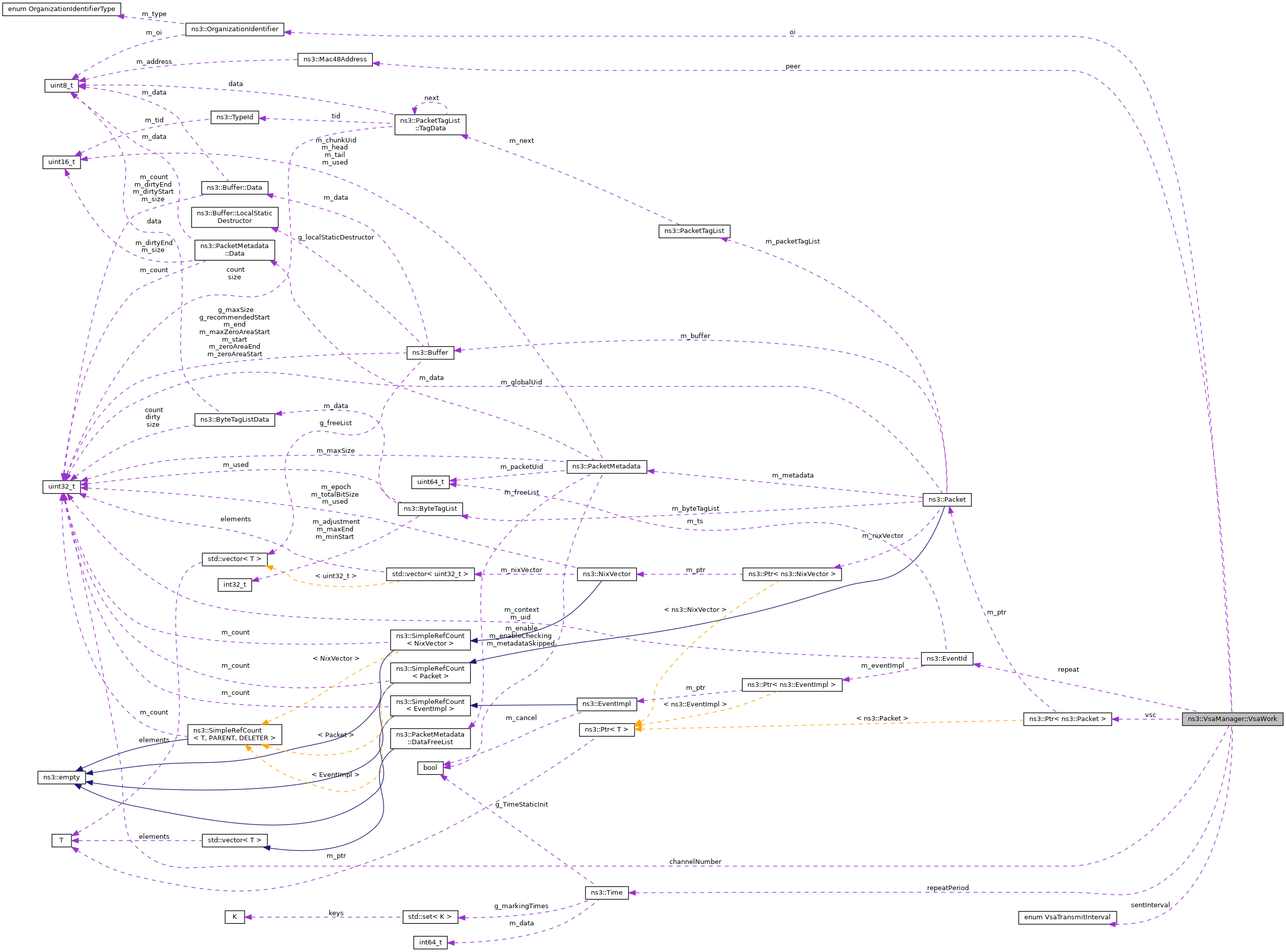
Task: Click the g_TimeStaticInit edge label
Action: [x=521, y=805]
